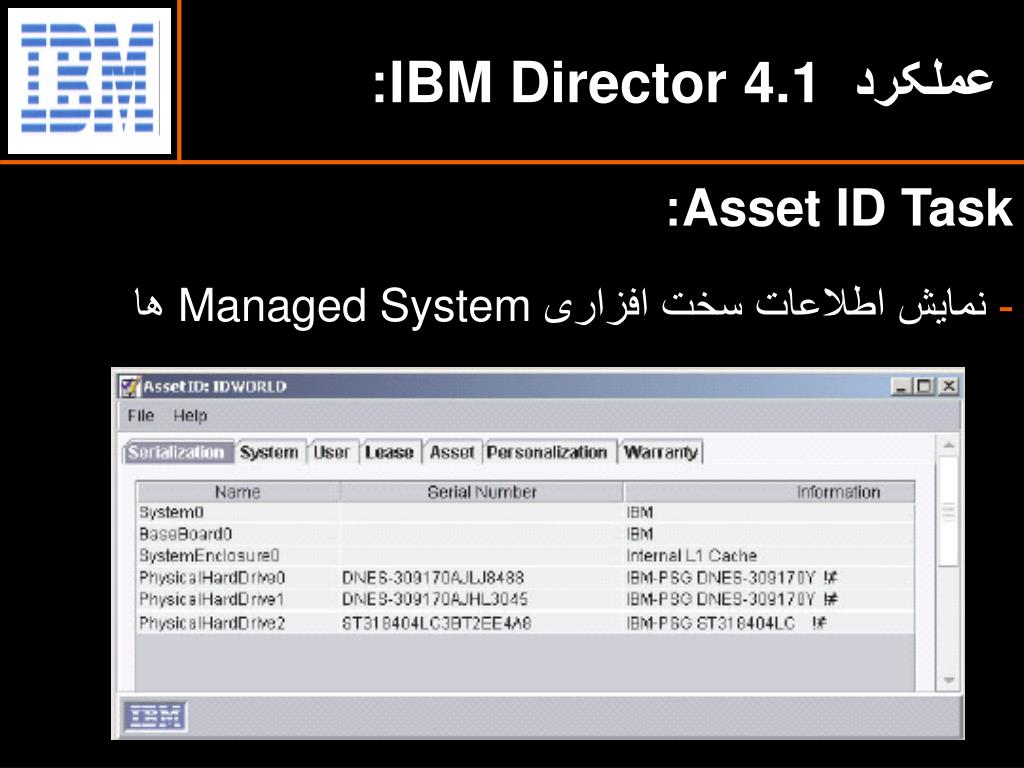1024x768 pixels.
Task: Click the IBM logo in window status bar
Action: (x=155, y=716)
